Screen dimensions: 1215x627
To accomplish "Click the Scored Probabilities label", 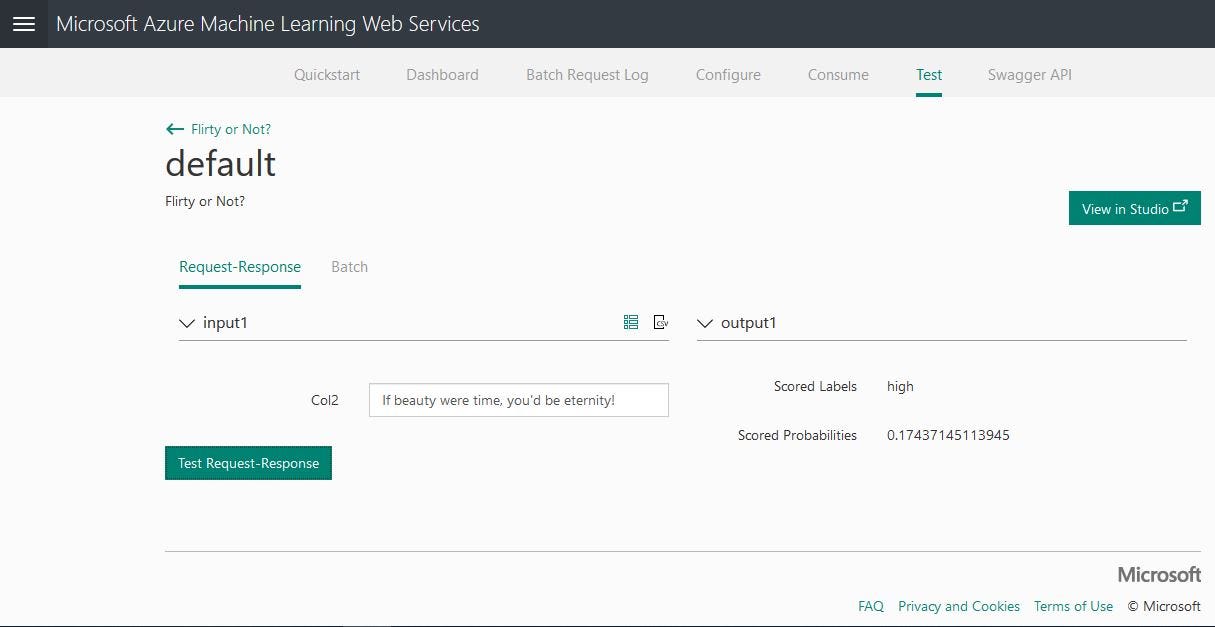I will (x=797, y=435).
